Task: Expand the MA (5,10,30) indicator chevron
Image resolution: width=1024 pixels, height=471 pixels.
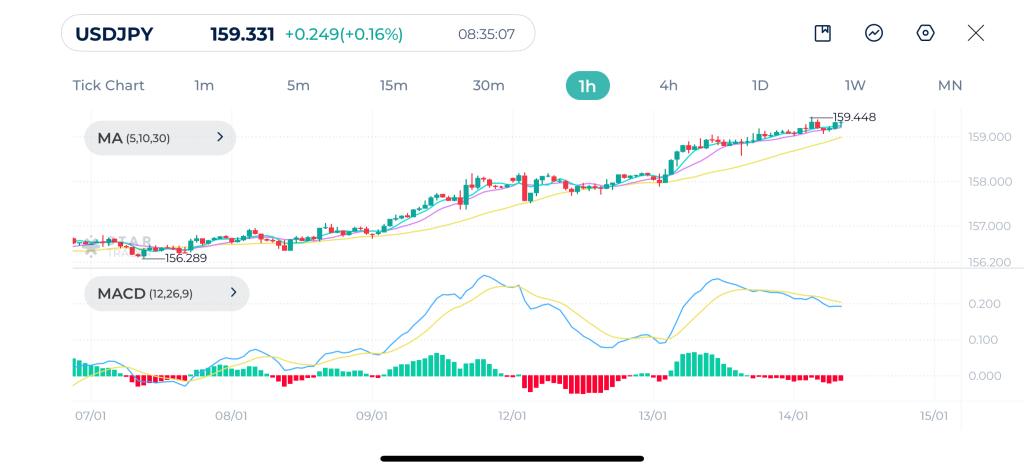Action: (x=220, y=137)
